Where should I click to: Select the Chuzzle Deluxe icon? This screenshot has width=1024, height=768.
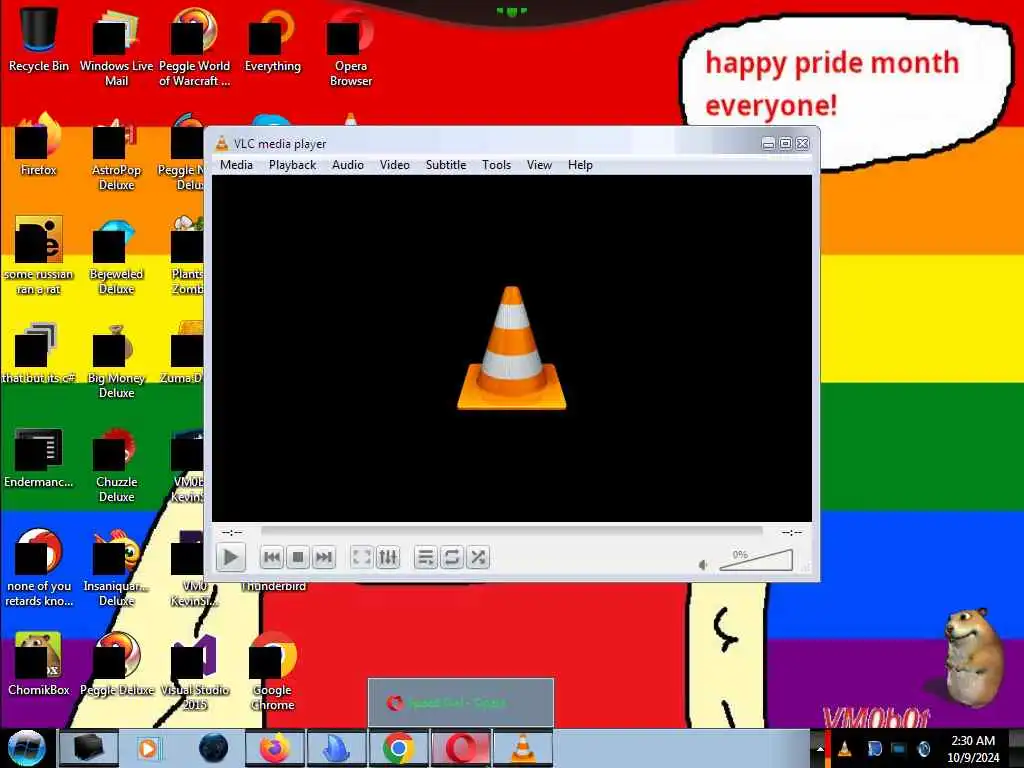coord(116,463)
